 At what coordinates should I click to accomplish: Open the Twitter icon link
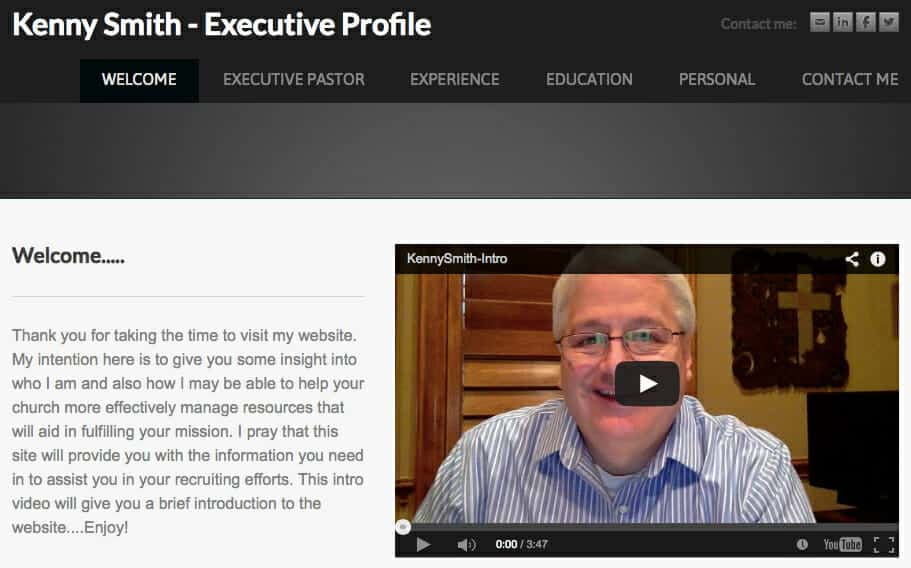(889, 23)
